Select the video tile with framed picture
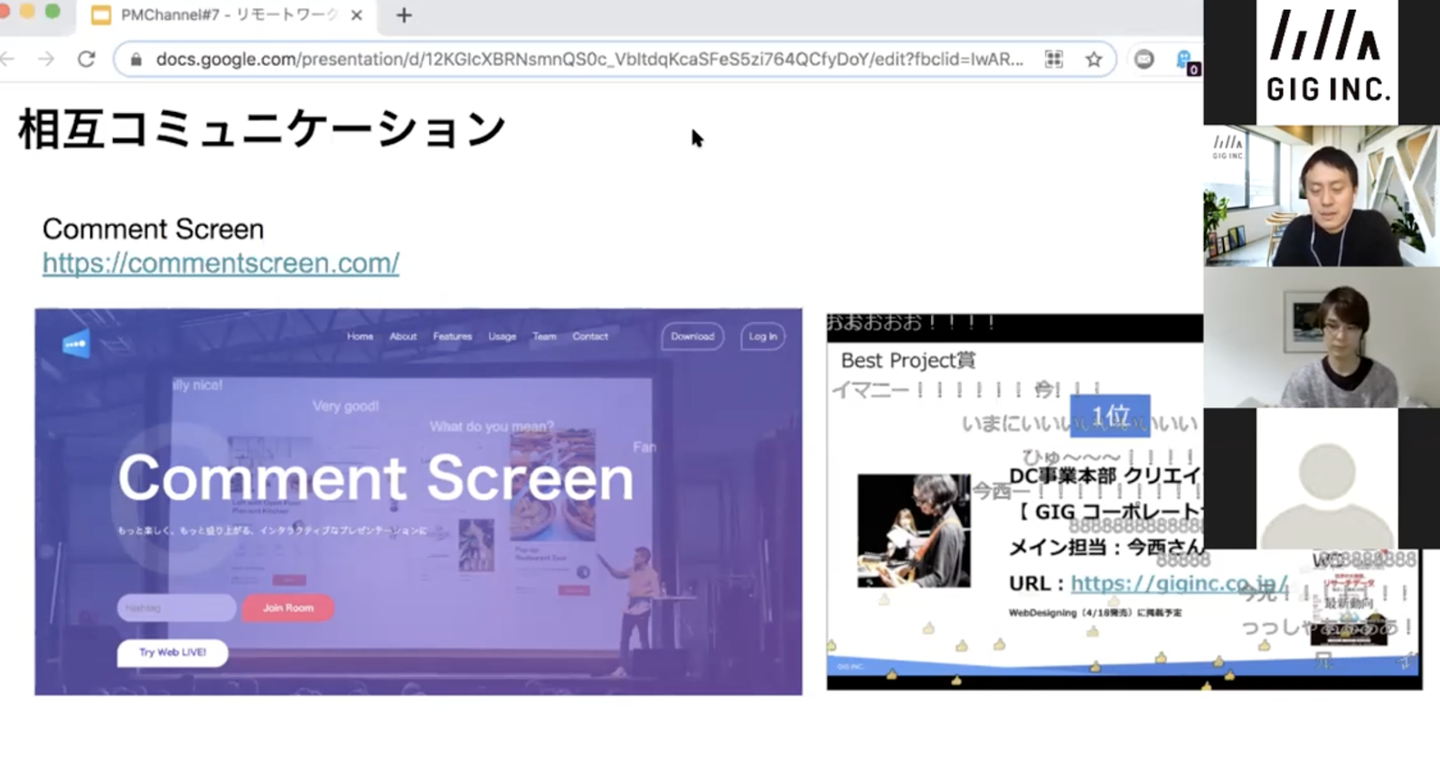The height and width of the screenshot is (767, 1440). click(1321, 337)
